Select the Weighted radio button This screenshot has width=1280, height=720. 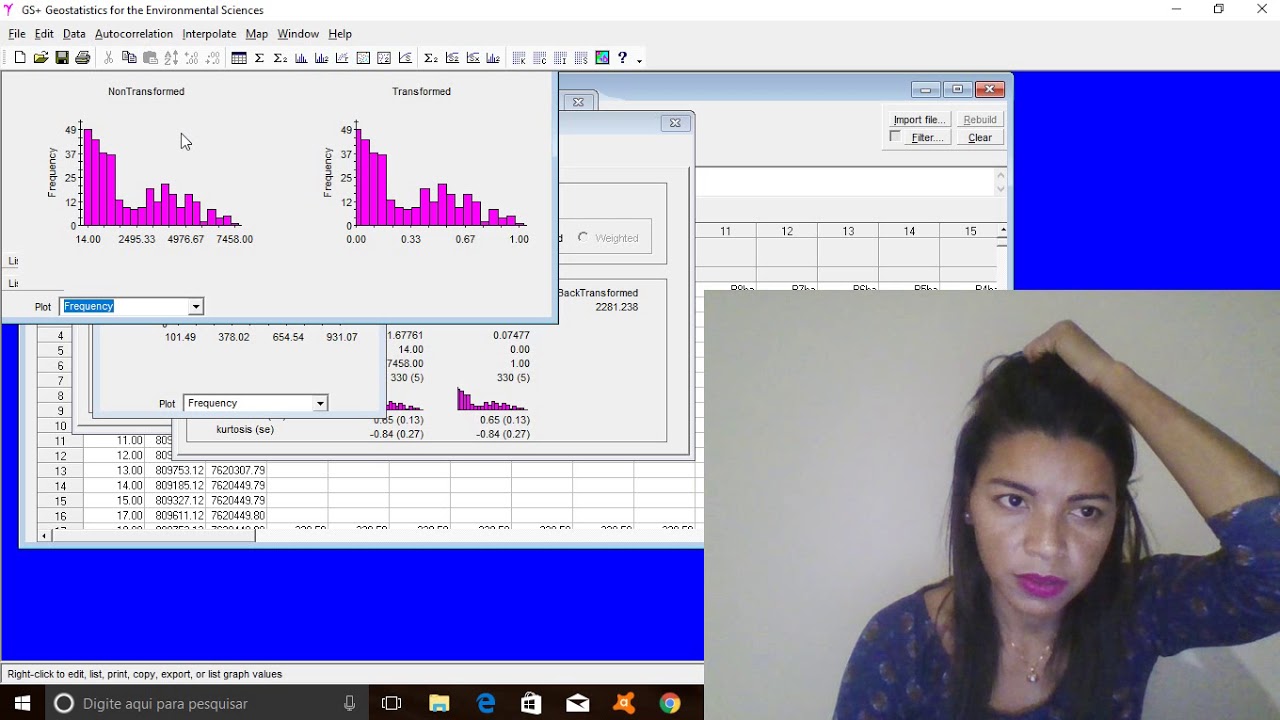coord(583,238)
